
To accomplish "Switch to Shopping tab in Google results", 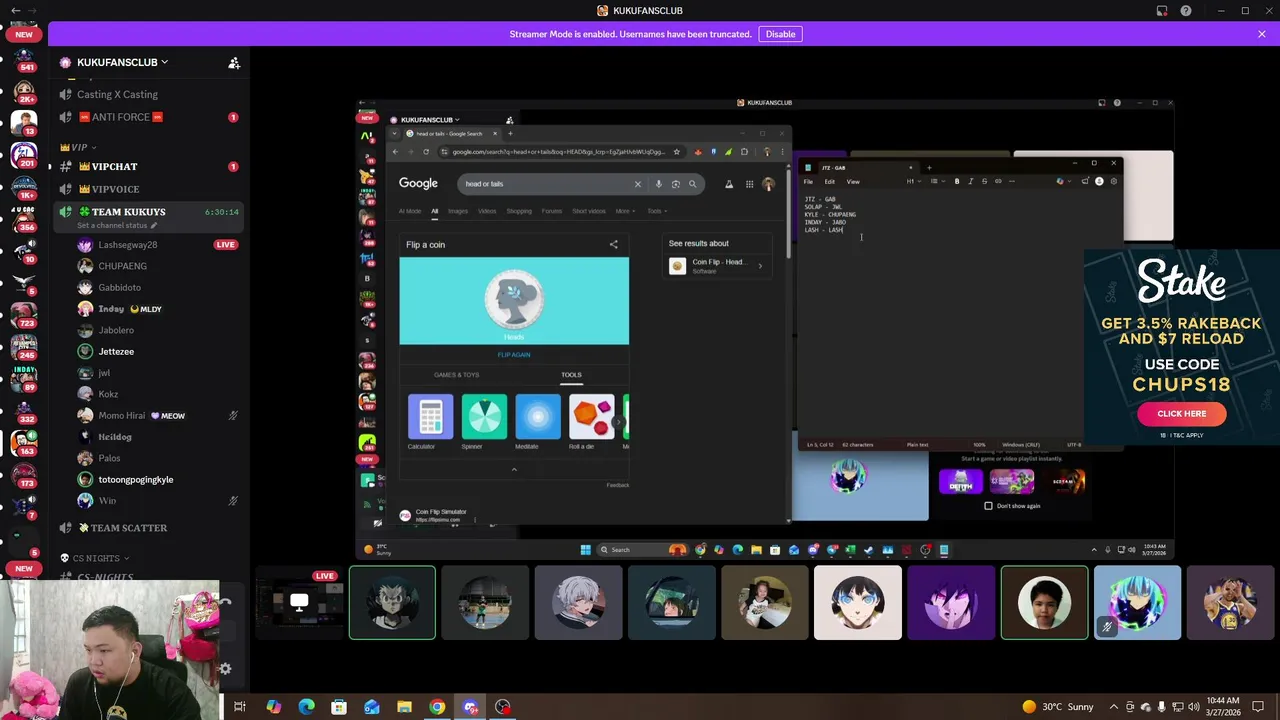I will (x=519, y=211).
